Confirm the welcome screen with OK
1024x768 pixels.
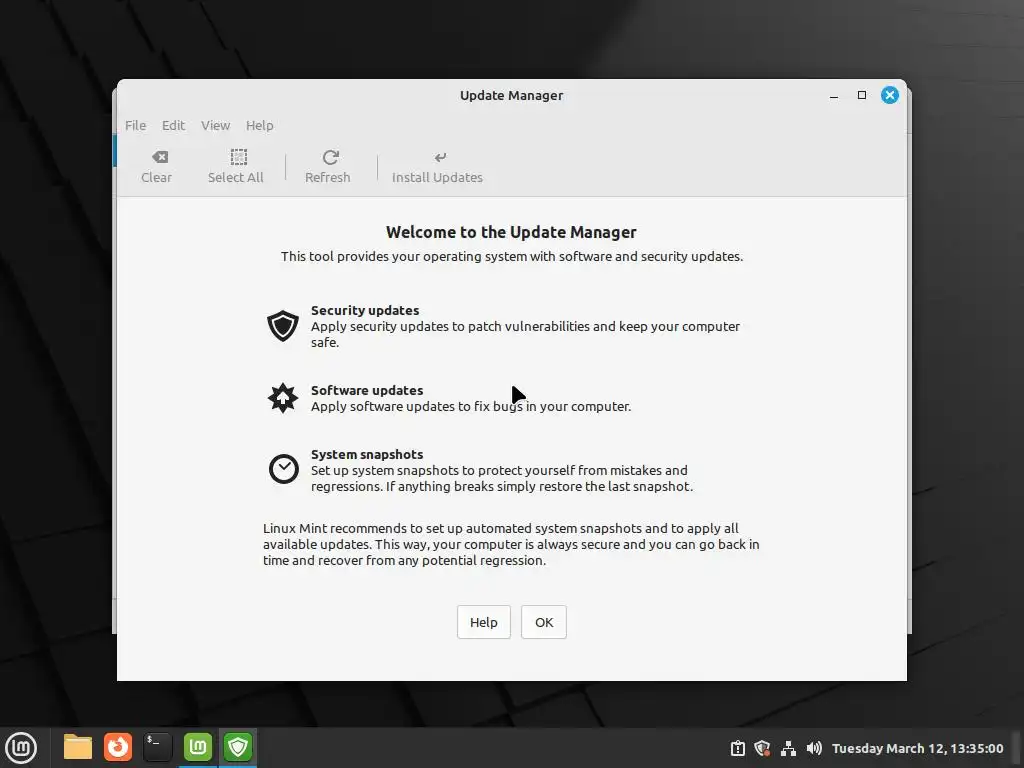pyautogui.click(x=544, y=622)
